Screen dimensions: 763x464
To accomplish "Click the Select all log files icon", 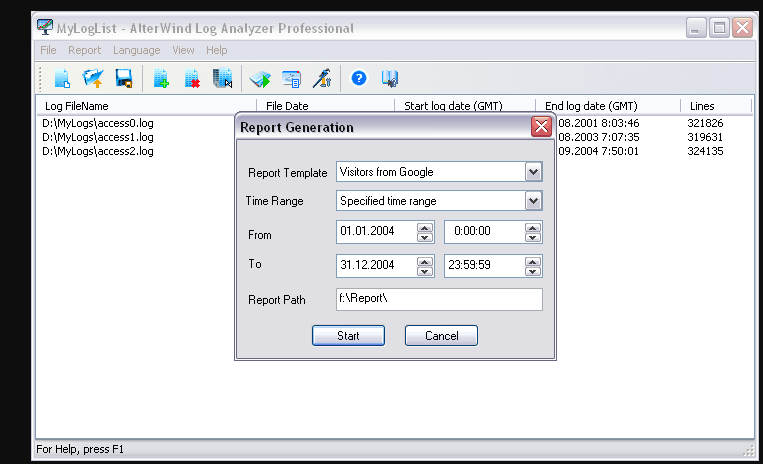I will pyautogui.click(x=223, y=78).
